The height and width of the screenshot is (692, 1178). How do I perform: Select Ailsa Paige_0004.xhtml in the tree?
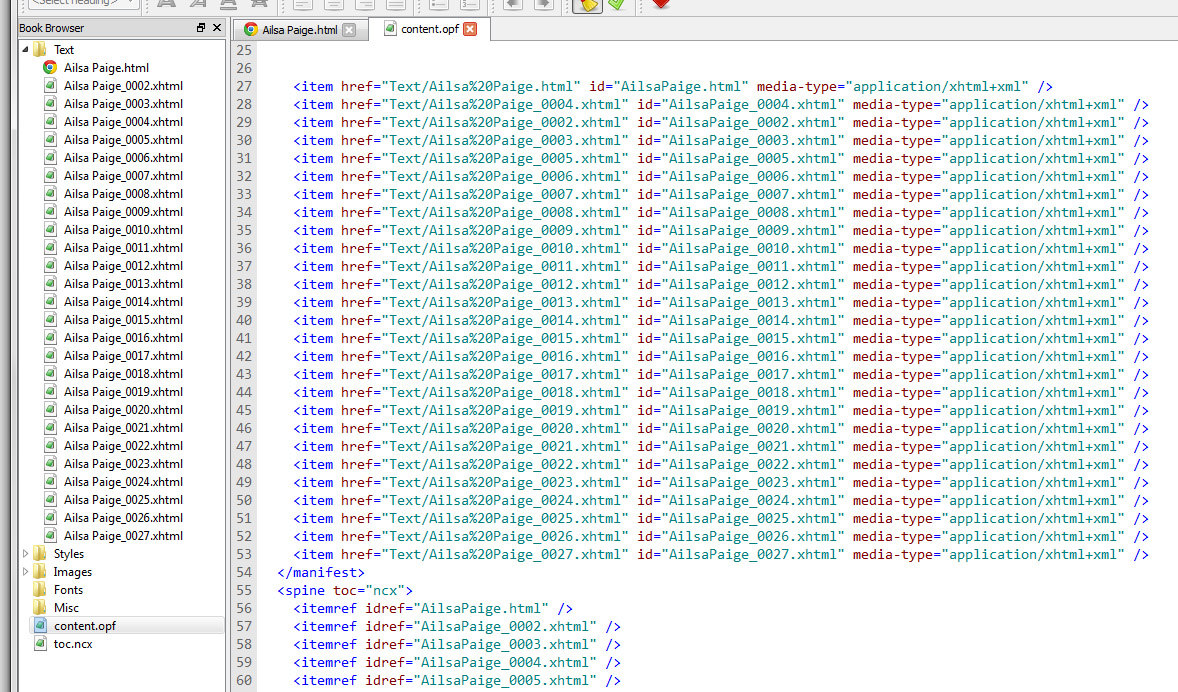tap(123, 122)
